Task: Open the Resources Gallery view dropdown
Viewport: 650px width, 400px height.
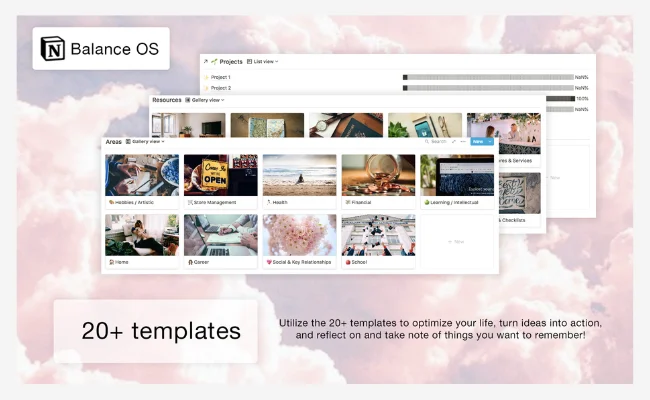Action: point(205,100)
